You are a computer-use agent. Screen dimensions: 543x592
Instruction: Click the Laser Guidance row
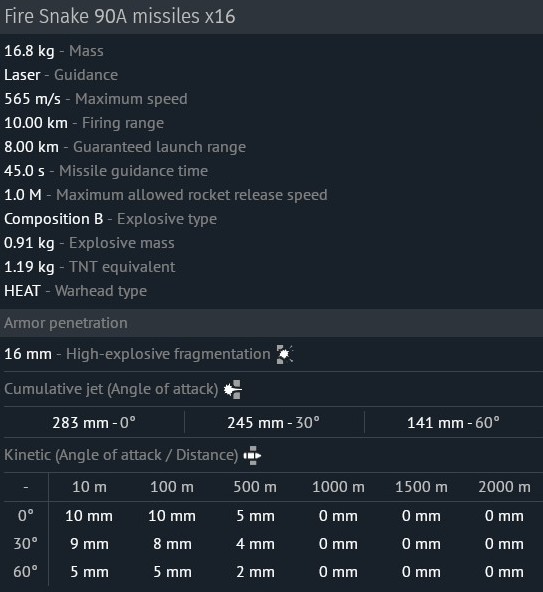[x=61, y=75]
